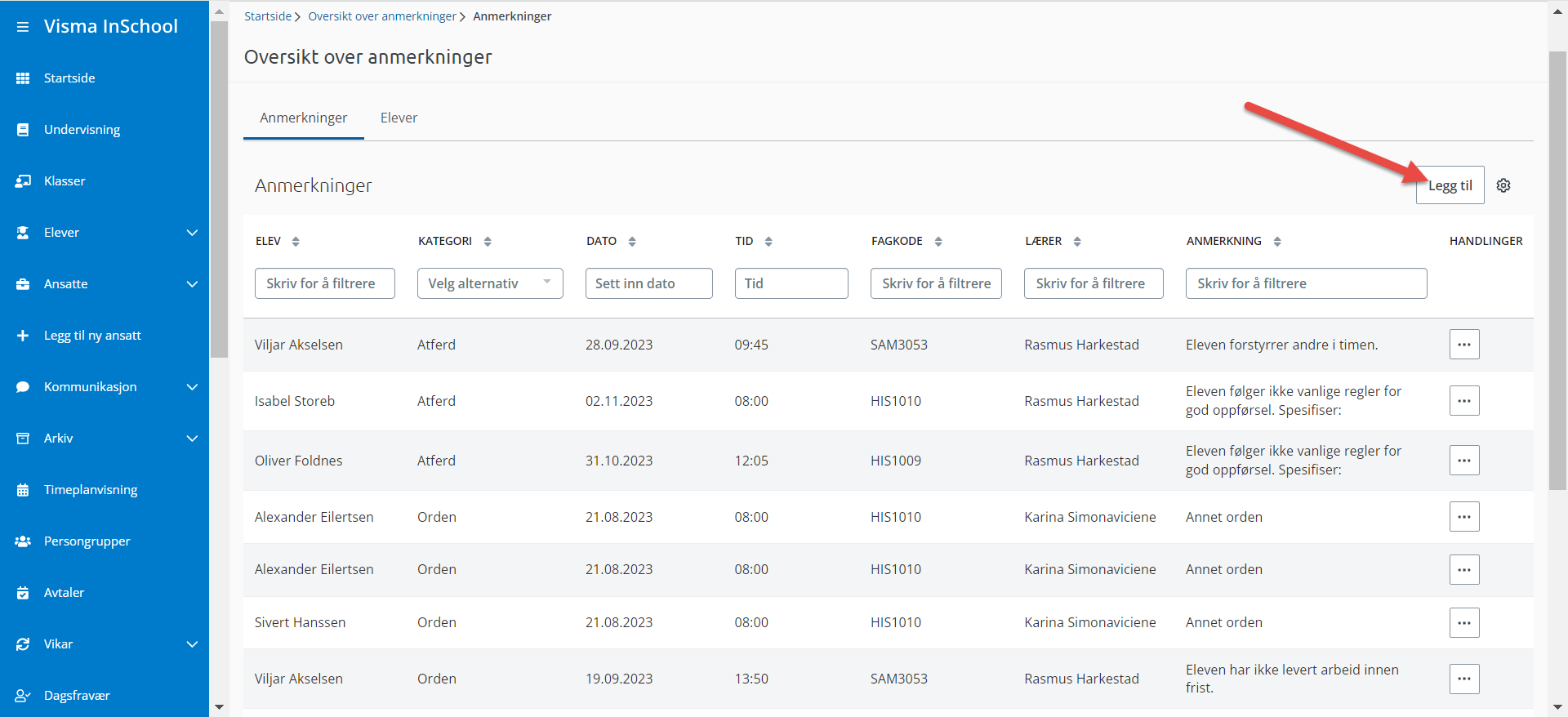Expand the Vikar sidebar submenu
This screenshot has height=717, width=1568.
coord(192,644)
